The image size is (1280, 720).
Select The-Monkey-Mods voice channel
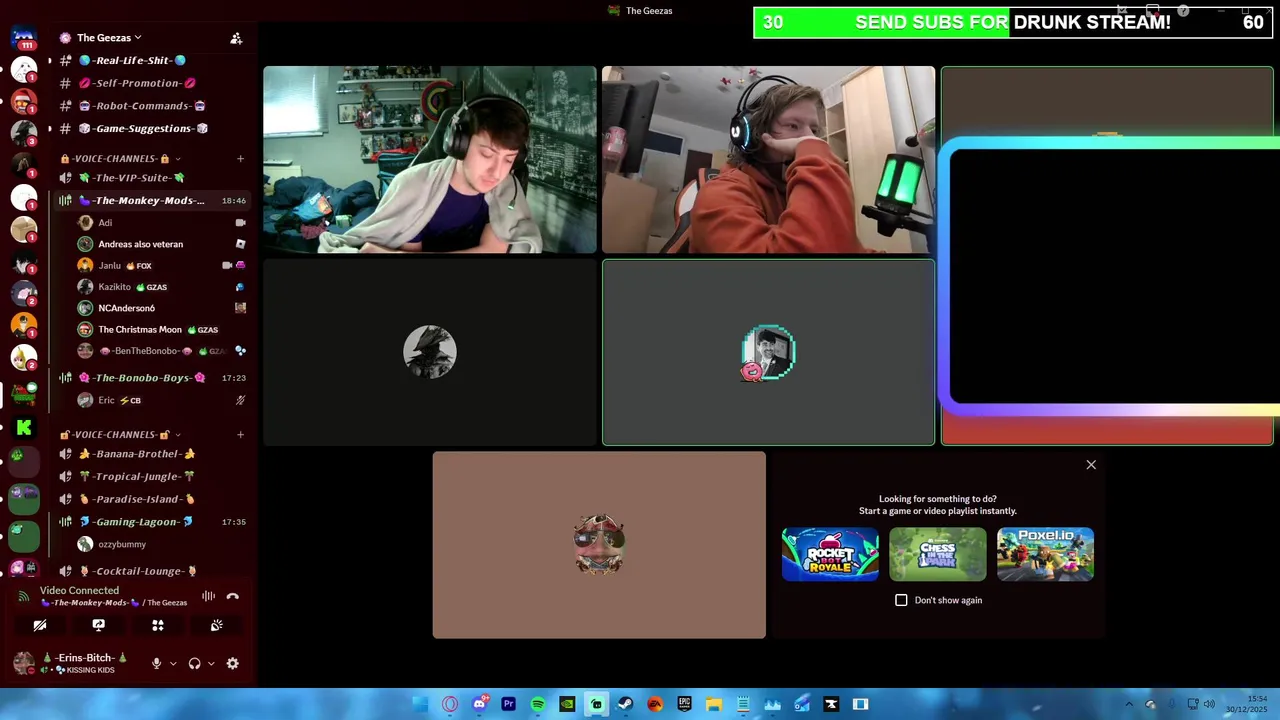tap(148, 200)
